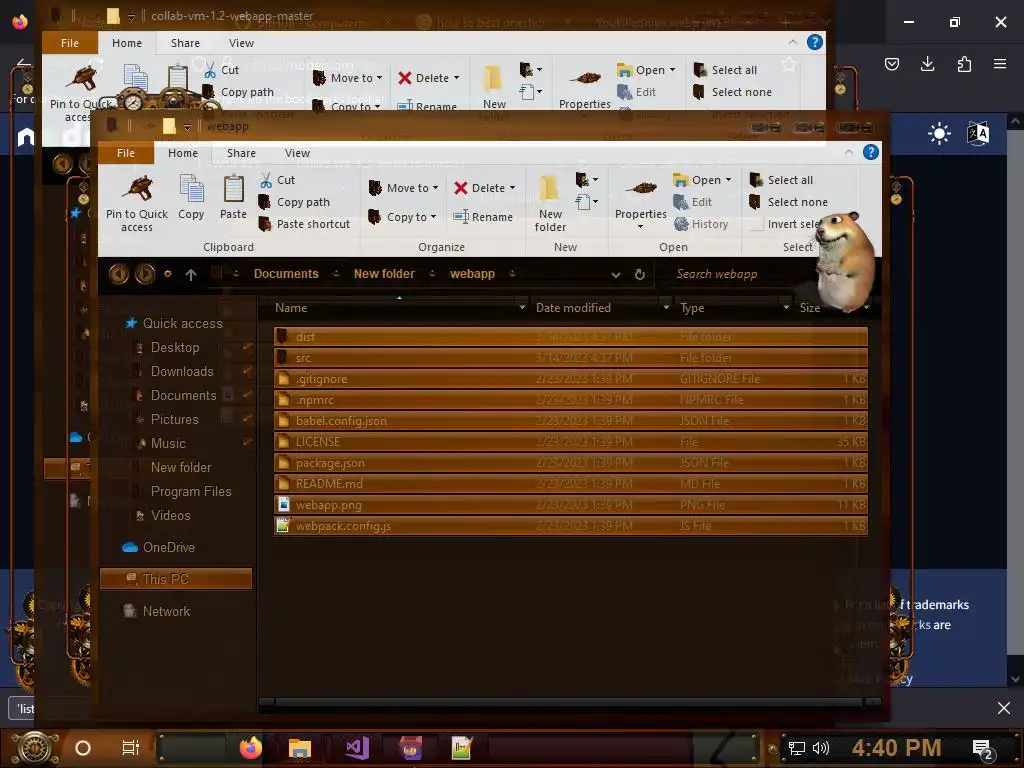Select the webpack.config.js file
Screen dimensions: 1024x768
click(x=571, y=526)
